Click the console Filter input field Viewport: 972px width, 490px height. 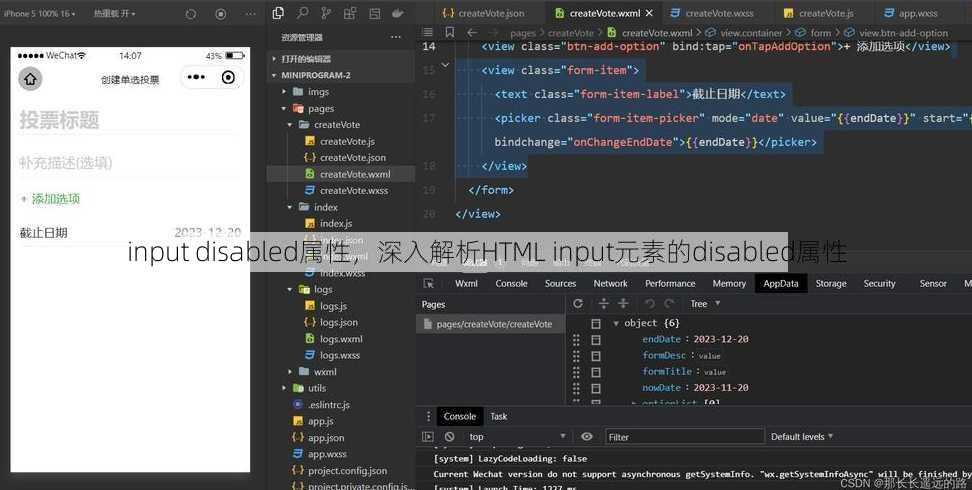[x=684, y=437]
